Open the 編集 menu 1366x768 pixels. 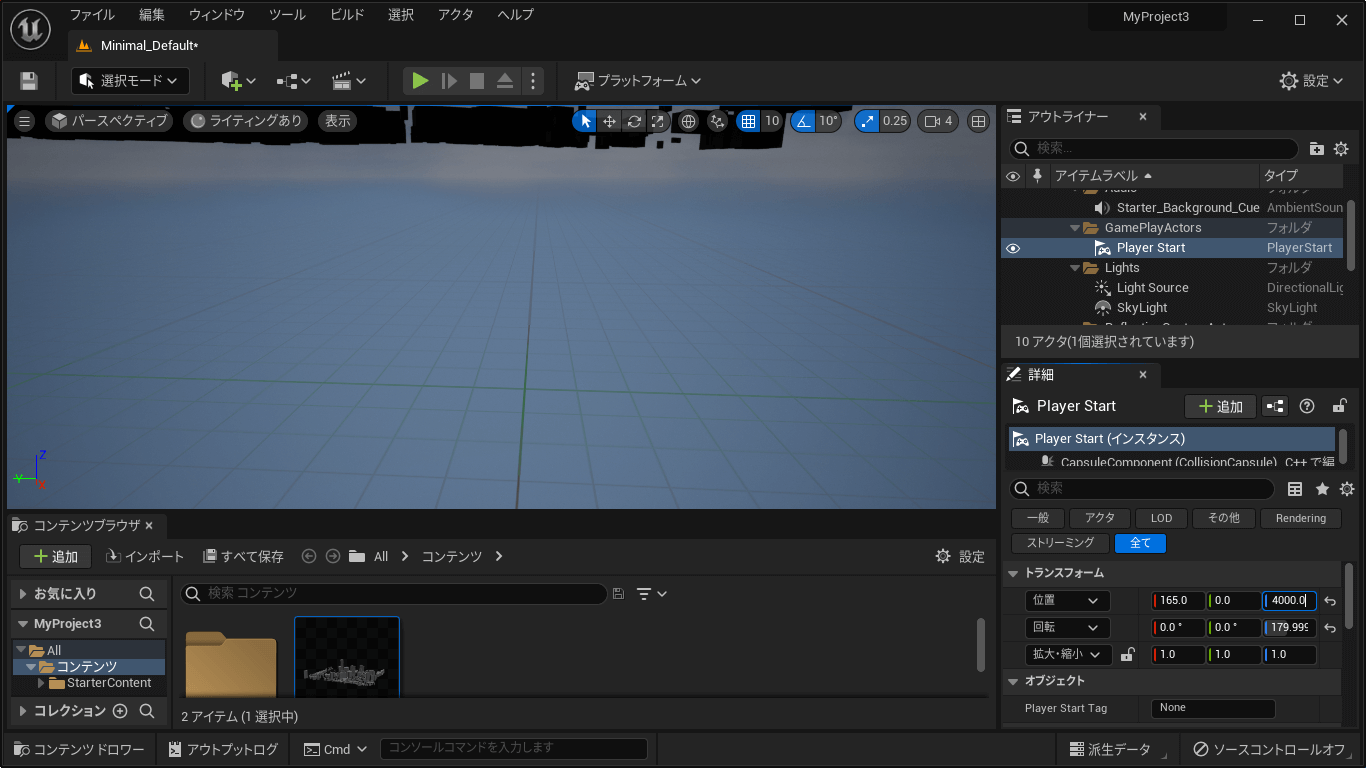(x=152, y=15)
